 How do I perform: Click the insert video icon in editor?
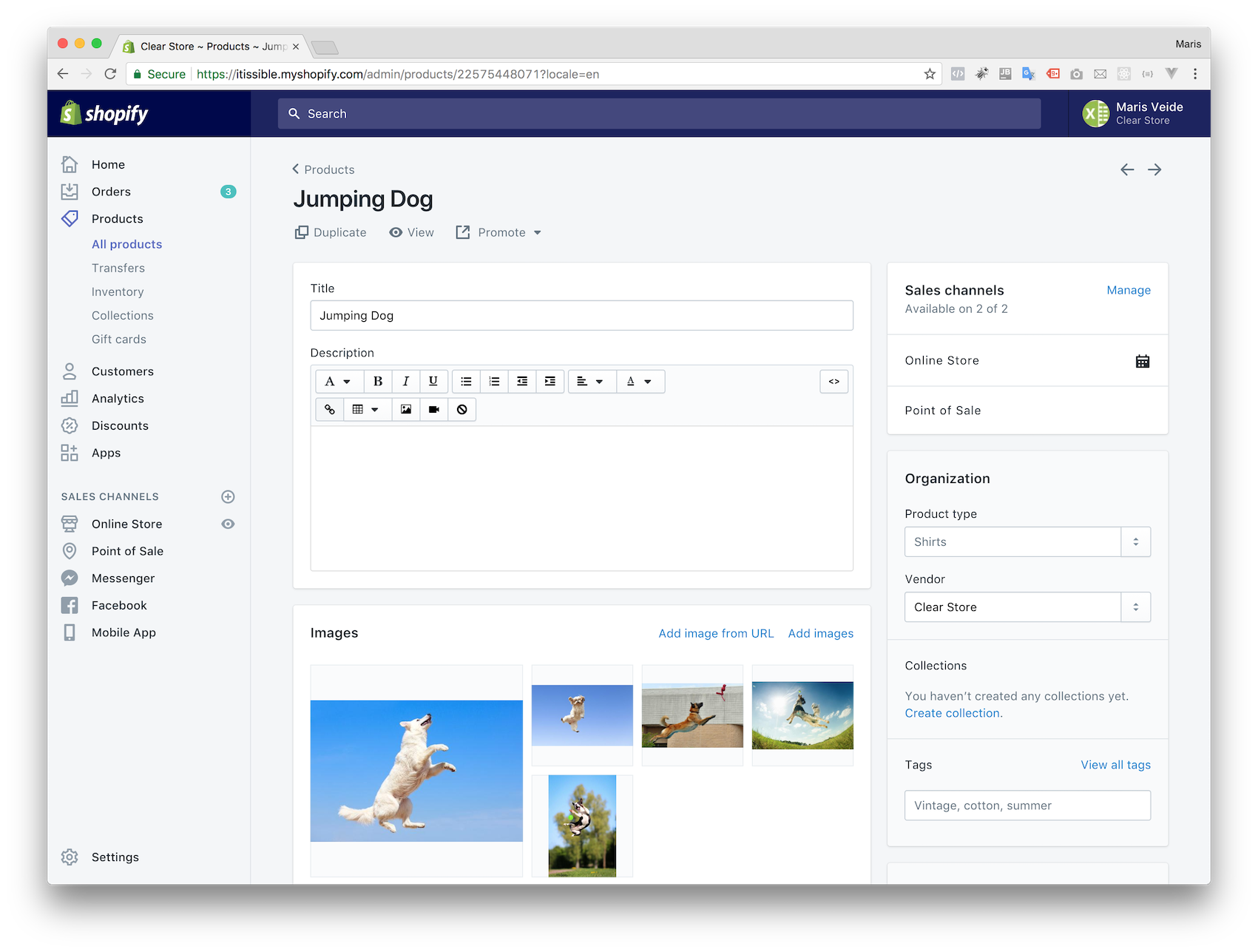434,410
